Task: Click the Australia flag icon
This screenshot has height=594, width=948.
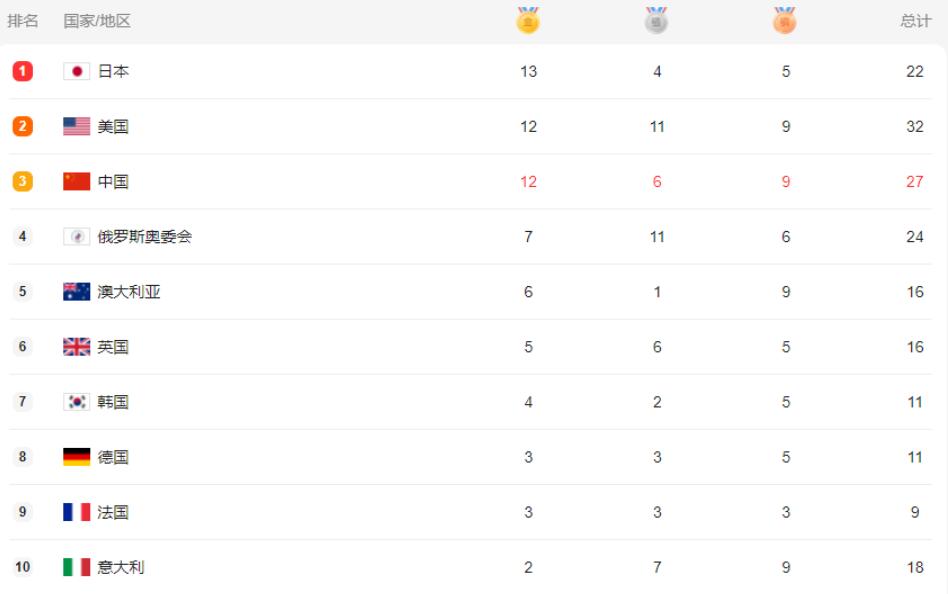Action: pos(77,292)
